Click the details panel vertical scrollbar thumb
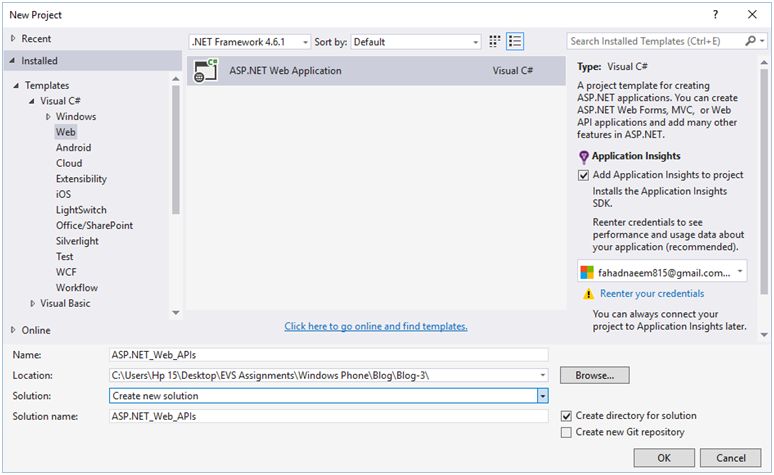This screenshot has height=475, width=774. pos(764,183)
